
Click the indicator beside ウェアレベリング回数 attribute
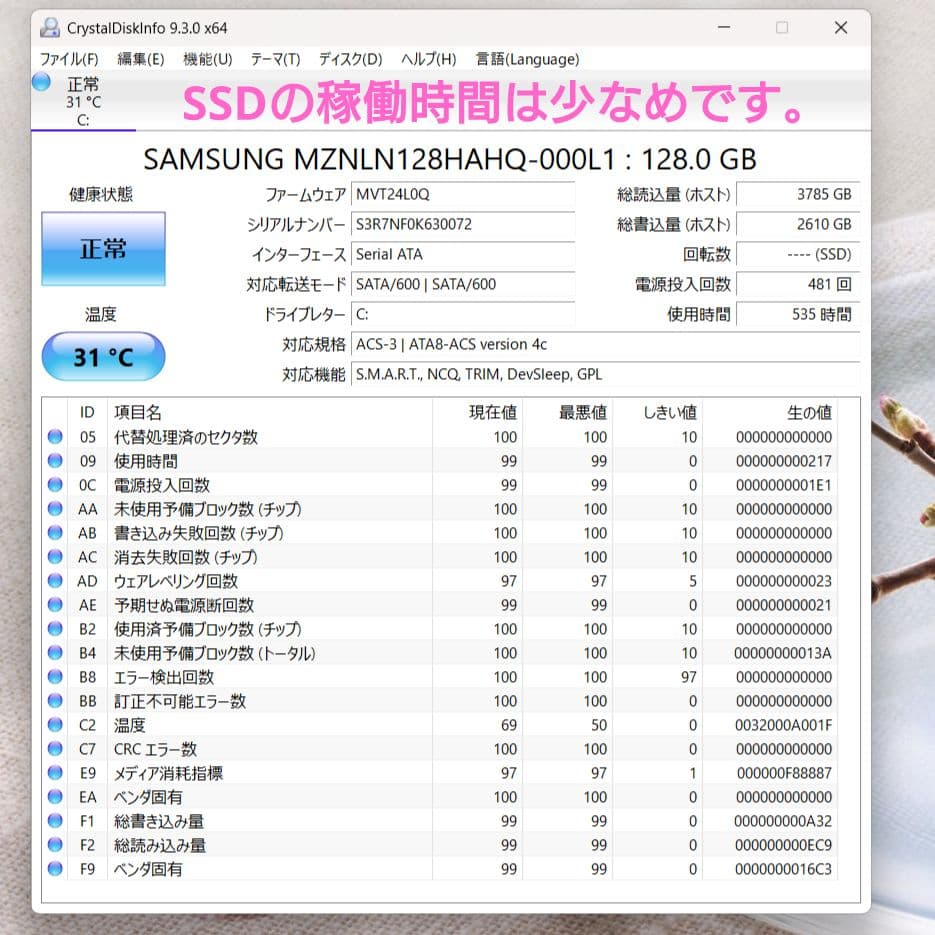tap(55, 581)
